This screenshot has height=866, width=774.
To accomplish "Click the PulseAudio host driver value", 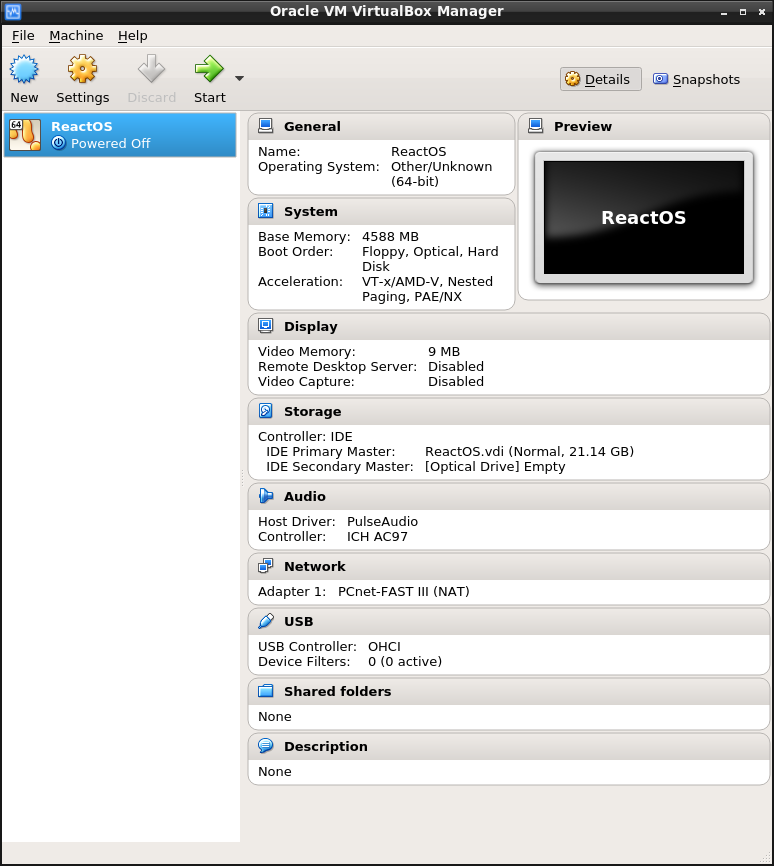I will click(382, 521).
